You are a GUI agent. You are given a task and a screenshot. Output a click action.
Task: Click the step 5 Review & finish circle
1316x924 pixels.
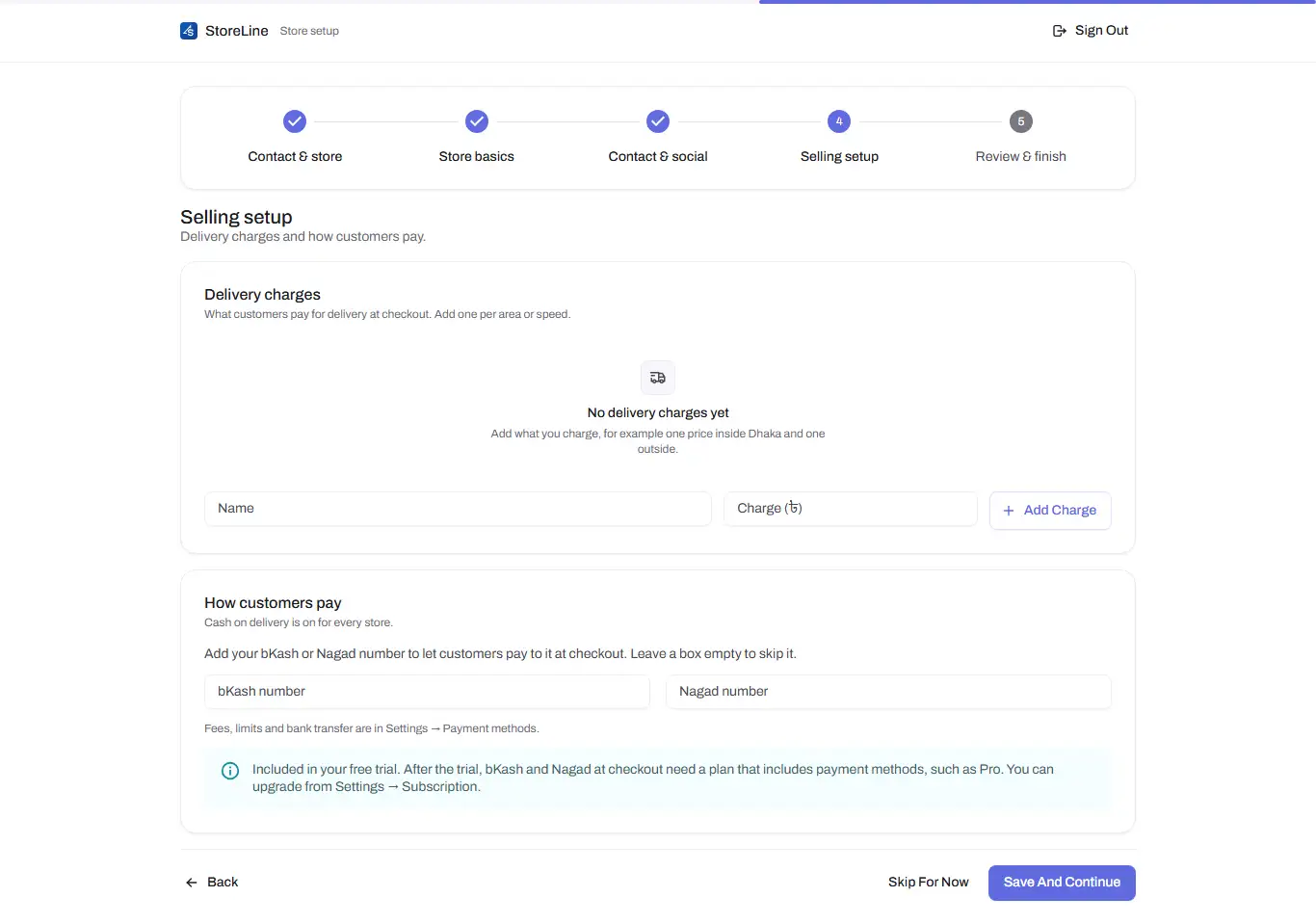click(x=1021, y=121)
